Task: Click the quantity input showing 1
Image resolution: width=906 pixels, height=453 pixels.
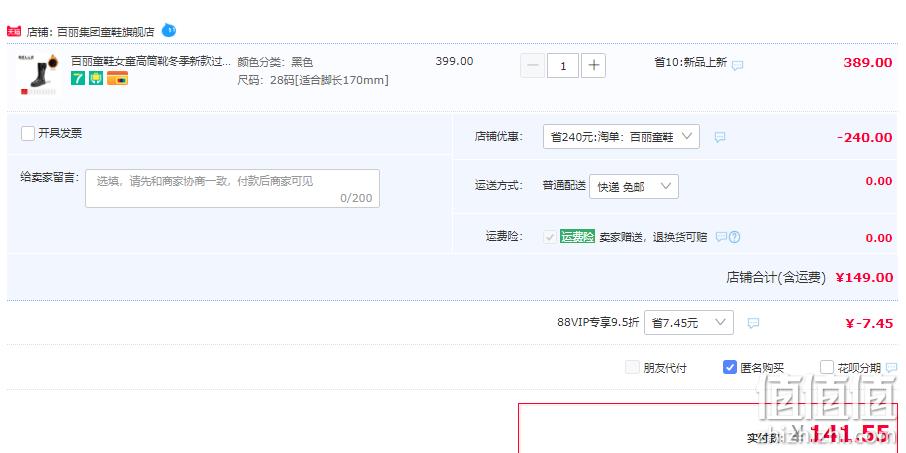Action: [563, 65]
